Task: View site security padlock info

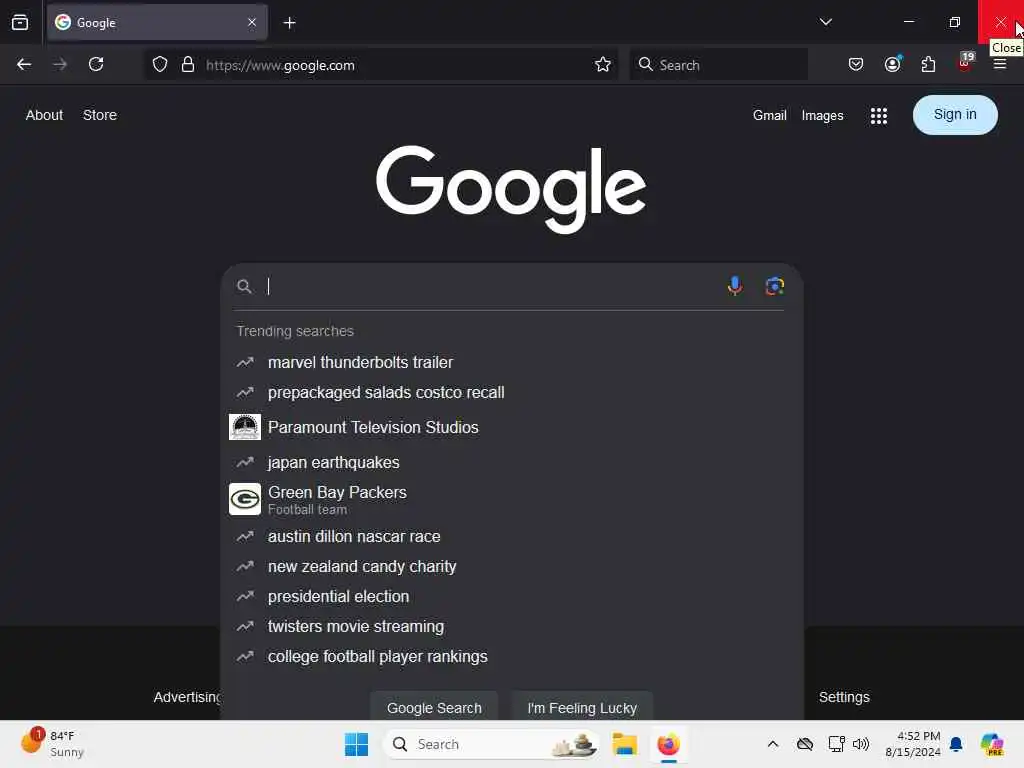Action: point(188,64)
